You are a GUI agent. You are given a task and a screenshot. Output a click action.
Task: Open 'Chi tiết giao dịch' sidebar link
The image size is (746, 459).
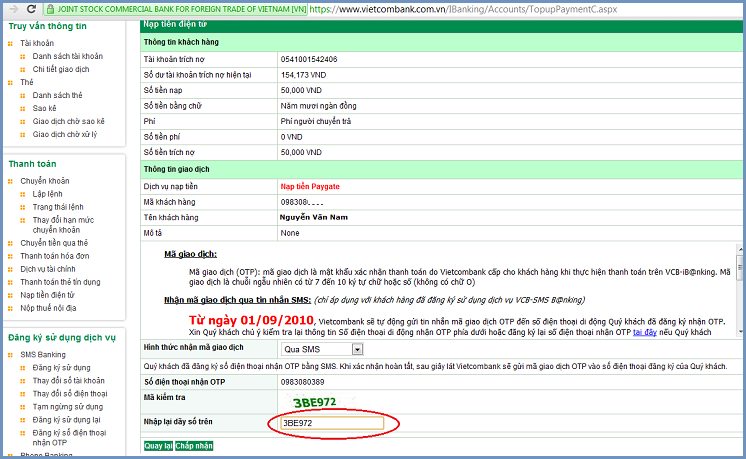pyautogui.click(x=61, y=69)
